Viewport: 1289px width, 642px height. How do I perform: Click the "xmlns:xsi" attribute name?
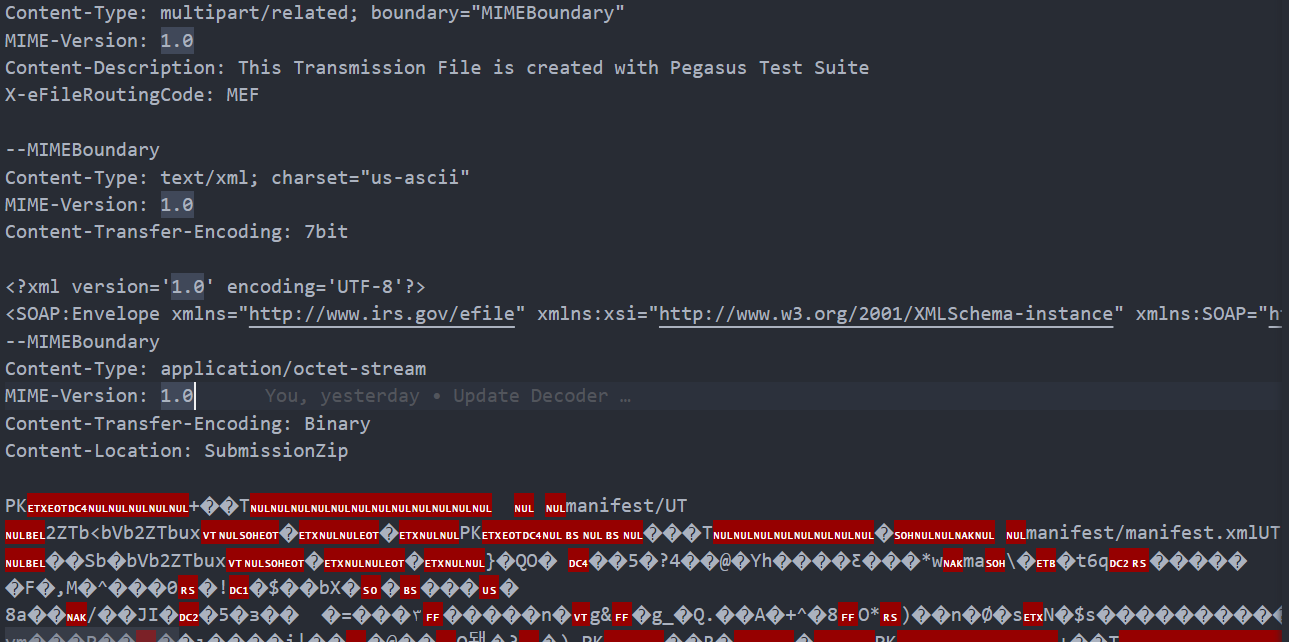[587, 314]
